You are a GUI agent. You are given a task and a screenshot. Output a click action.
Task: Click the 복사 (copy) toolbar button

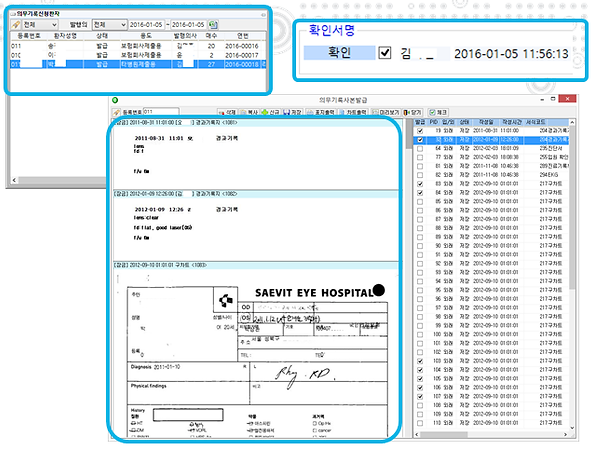coord(249,112)
